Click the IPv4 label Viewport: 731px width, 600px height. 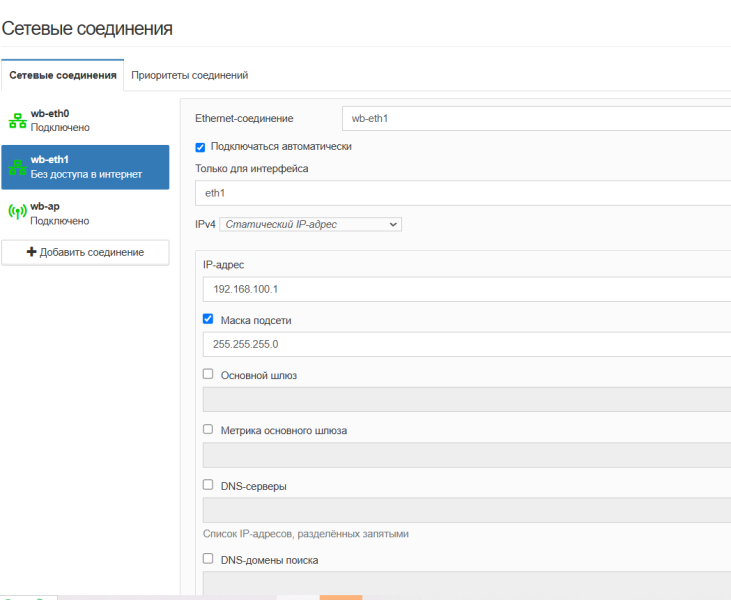205,224
